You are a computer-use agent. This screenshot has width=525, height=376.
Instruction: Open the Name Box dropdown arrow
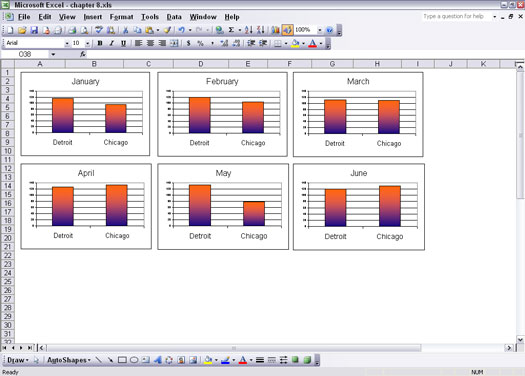pyautogui.click(x=53, y=54)
